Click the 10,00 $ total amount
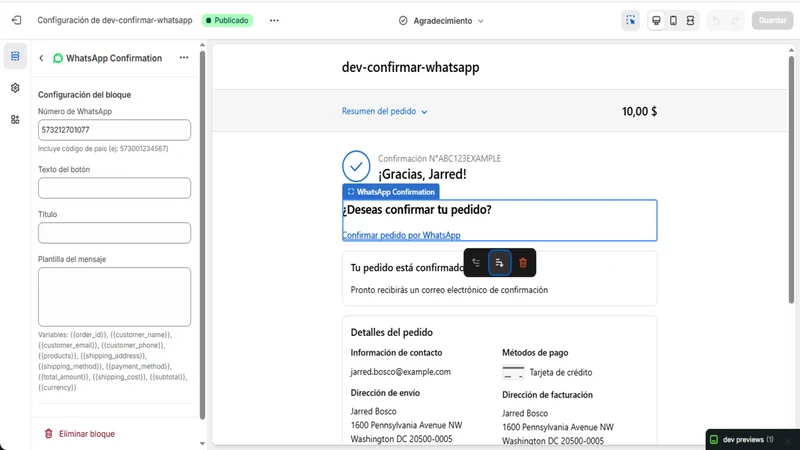 point(639,111)
